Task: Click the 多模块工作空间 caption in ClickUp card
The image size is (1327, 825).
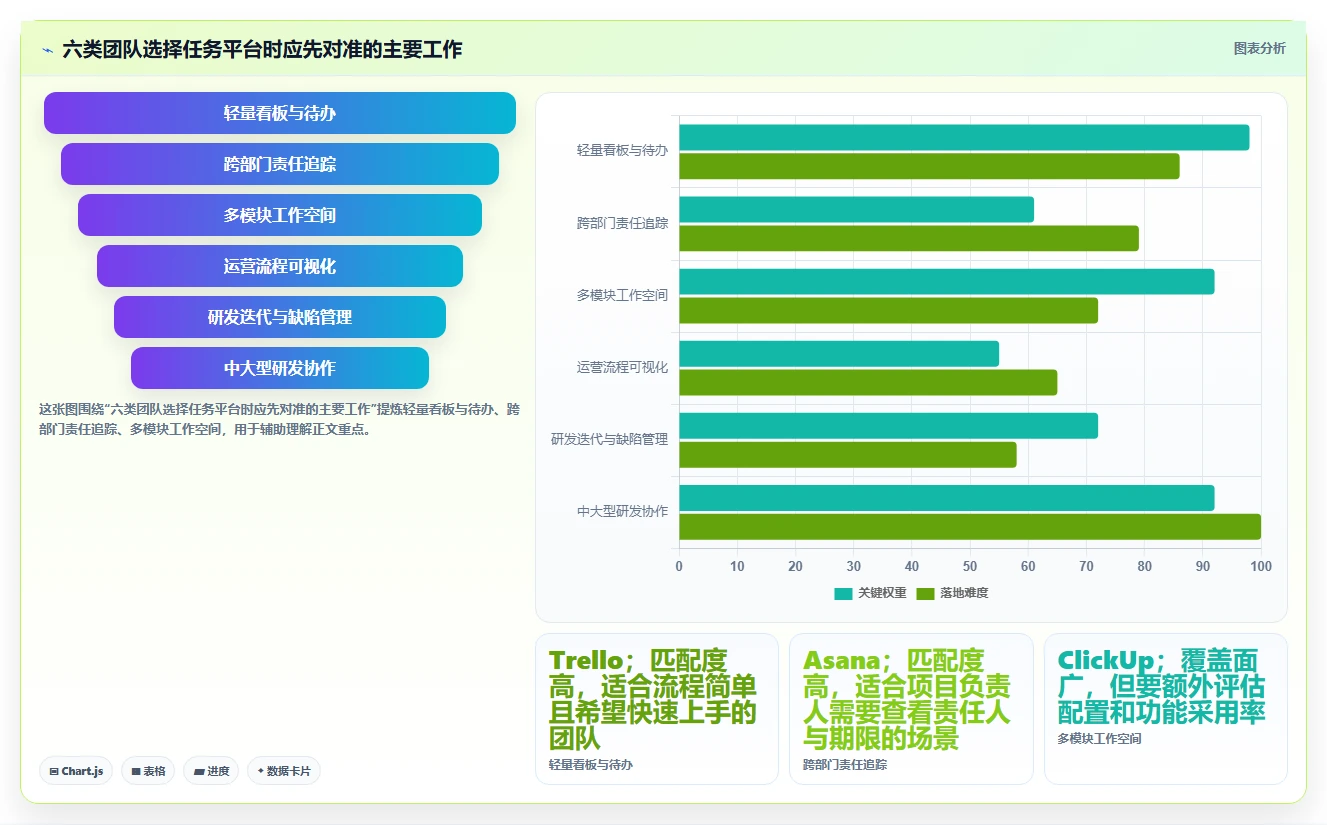Action: [1100, 739]
